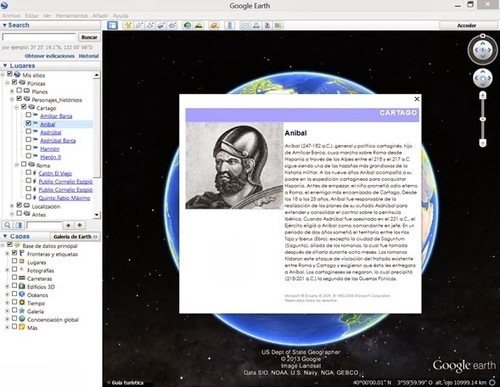Expand the Más layer node
This screenshot has width=500, height=387.
[7, 327]
